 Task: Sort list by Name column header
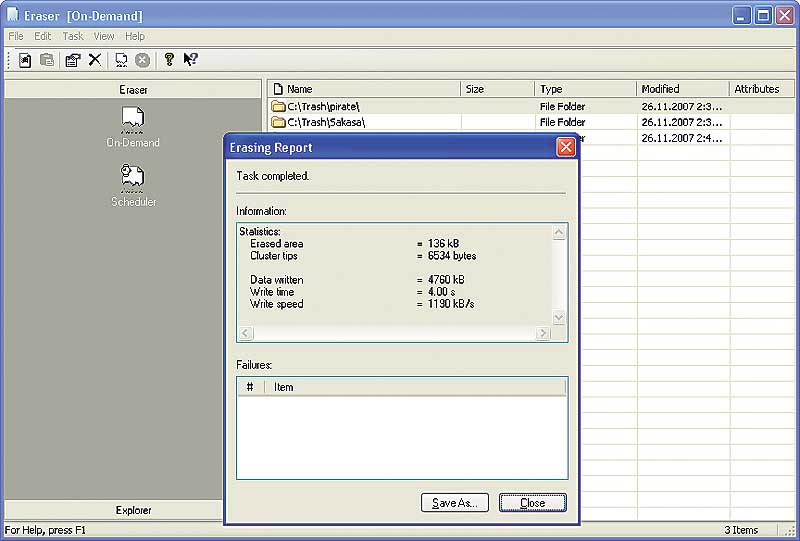364,89
